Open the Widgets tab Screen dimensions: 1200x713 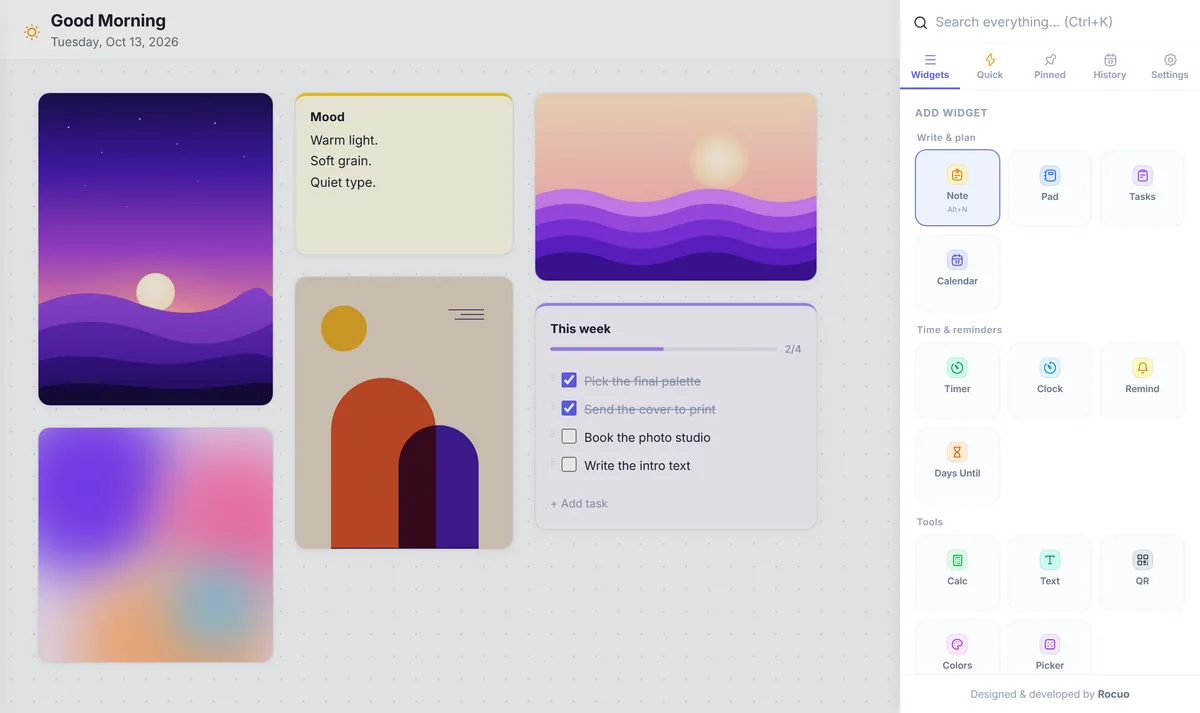pos(930,67)
